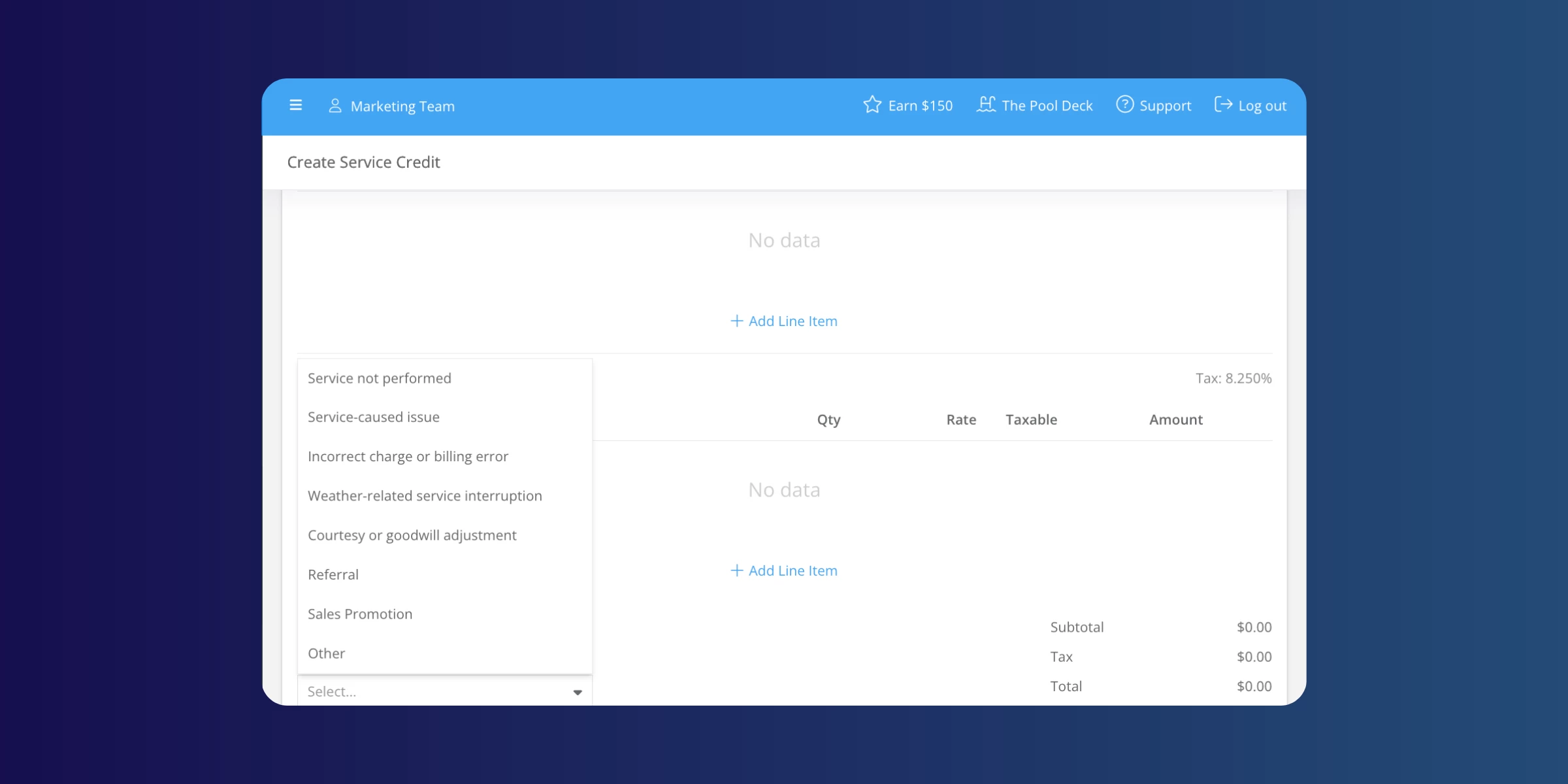Click the Marketing Team user icon
The image size is (1568, 784).
tap(335, 106)
